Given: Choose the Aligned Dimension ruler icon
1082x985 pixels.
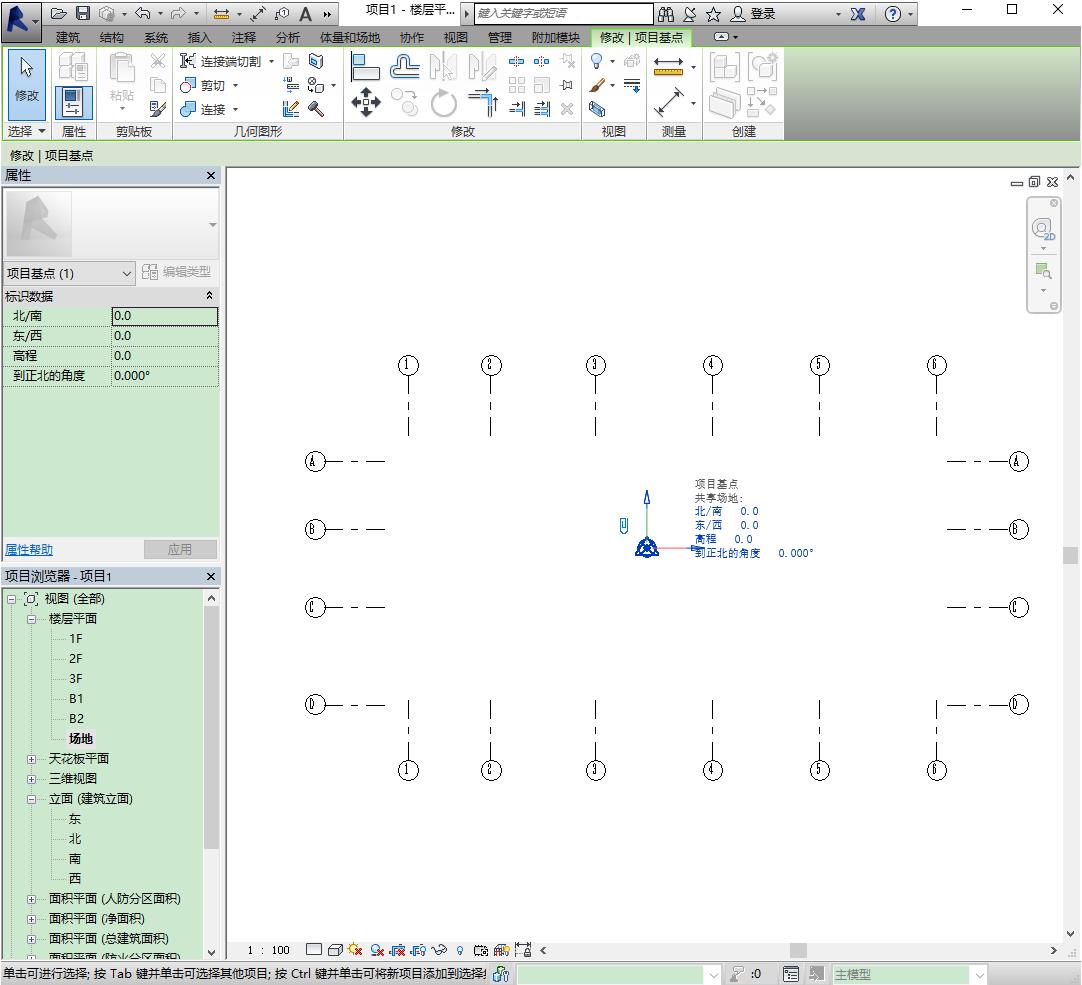Looking at the screenshot, I should (668, 67).
